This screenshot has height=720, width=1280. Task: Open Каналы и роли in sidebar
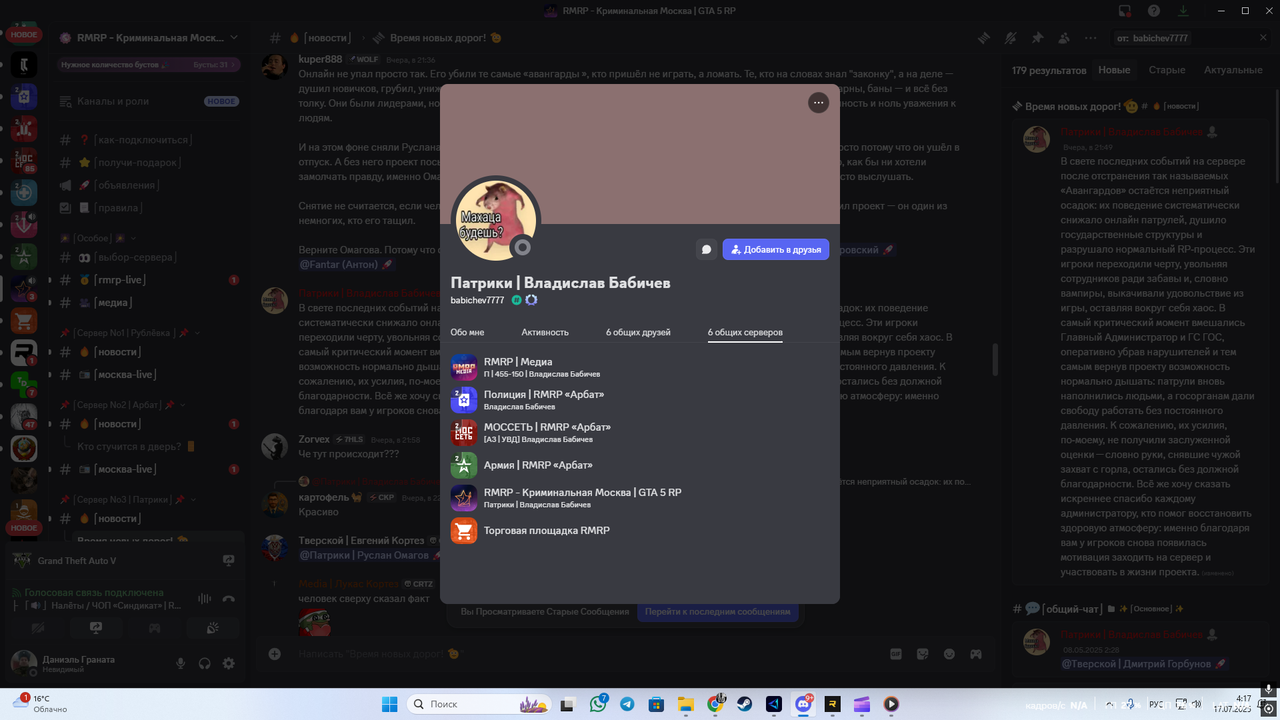pos(150,101)
